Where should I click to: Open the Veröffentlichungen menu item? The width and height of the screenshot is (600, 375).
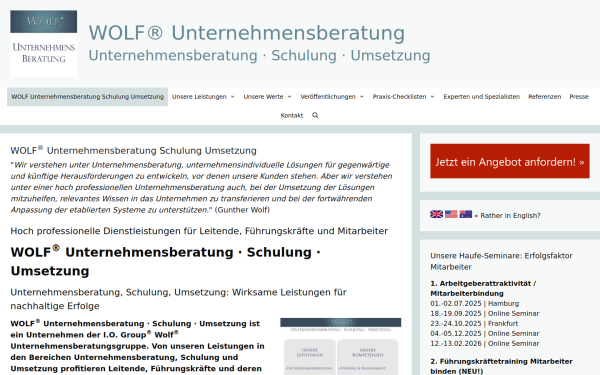328,97
